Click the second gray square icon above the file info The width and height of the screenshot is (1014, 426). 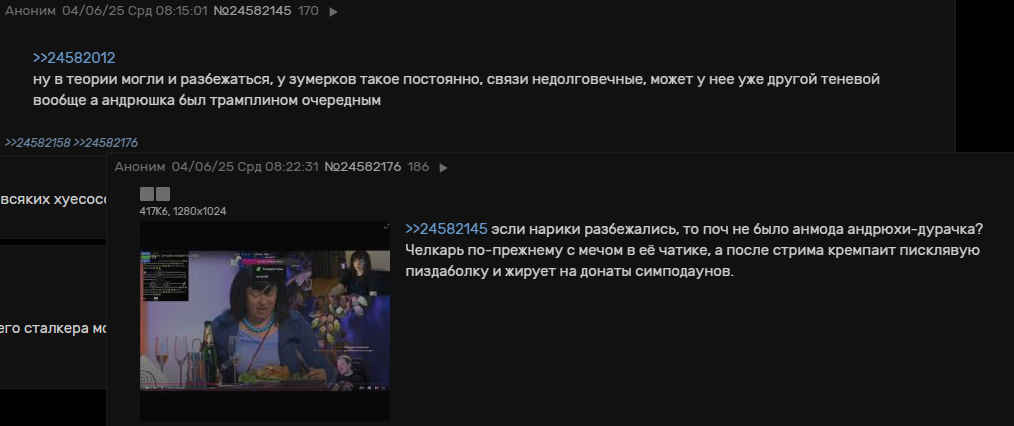click(x=163, y=194)
